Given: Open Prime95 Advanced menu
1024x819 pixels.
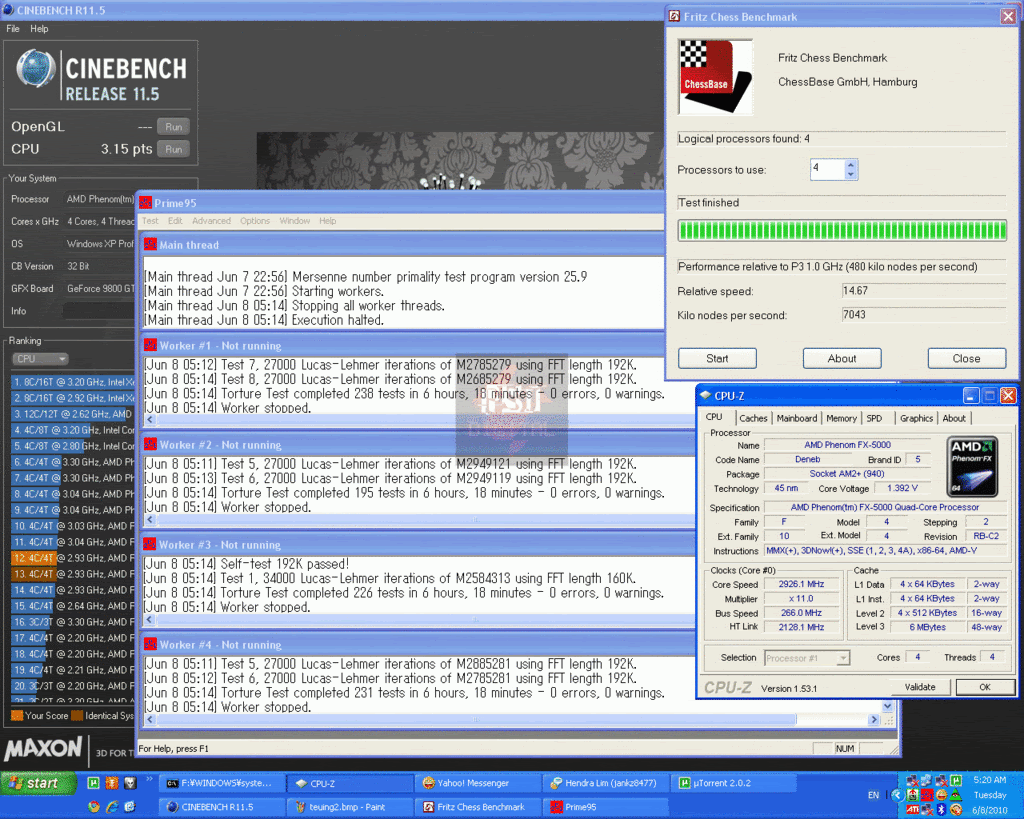Looking at the screenshot, I should pyautogui.click(x=212, y=221).
